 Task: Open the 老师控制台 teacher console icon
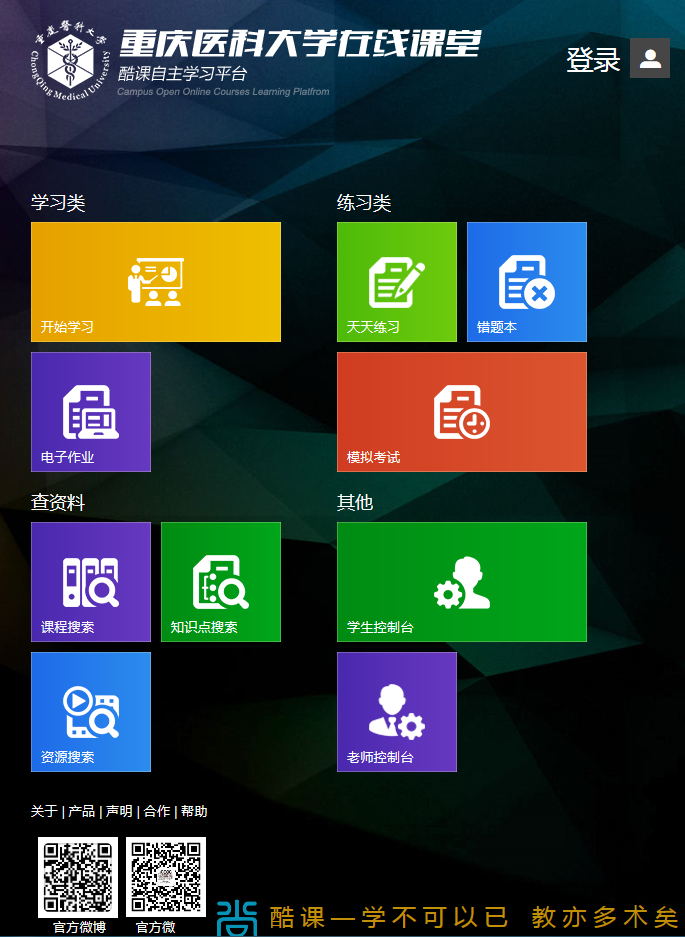point(397,712)
